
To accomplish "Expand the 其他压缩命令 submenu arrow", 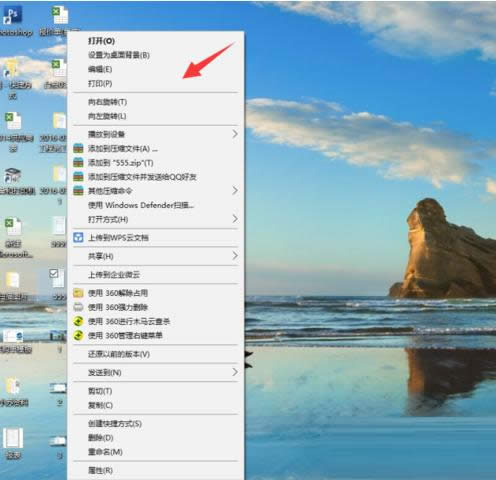I will [x=235, y=191].
